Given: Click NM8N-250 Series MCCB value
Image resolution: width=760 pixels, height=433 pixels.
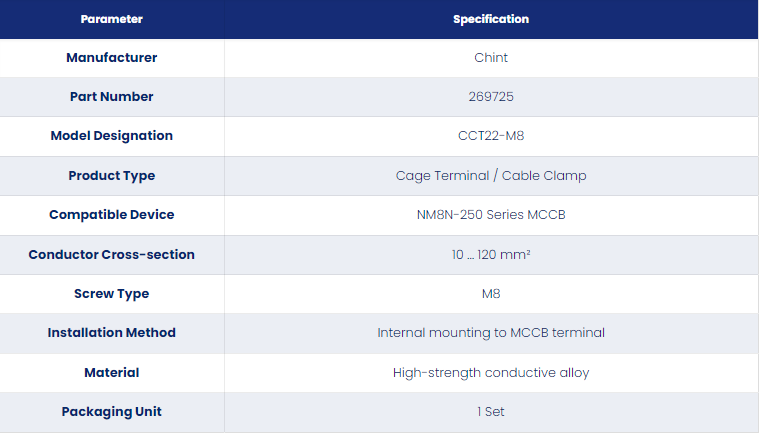Looking at the screenshot, I should (491, 215).
